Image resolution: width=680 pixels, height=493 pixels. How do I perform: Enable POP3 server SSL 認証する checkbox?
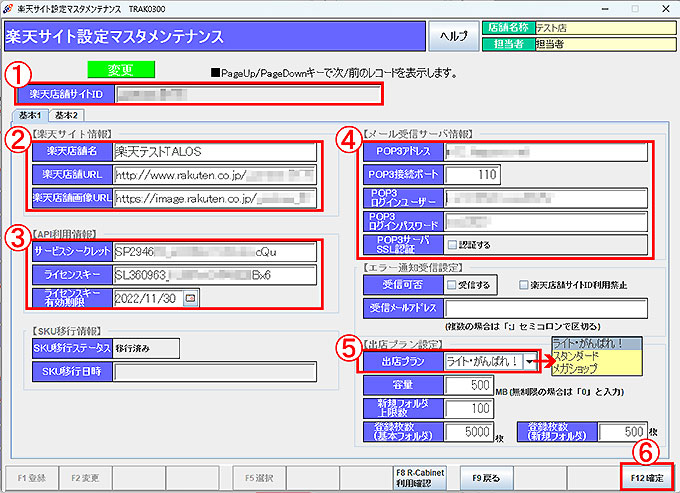click(452, 245)
